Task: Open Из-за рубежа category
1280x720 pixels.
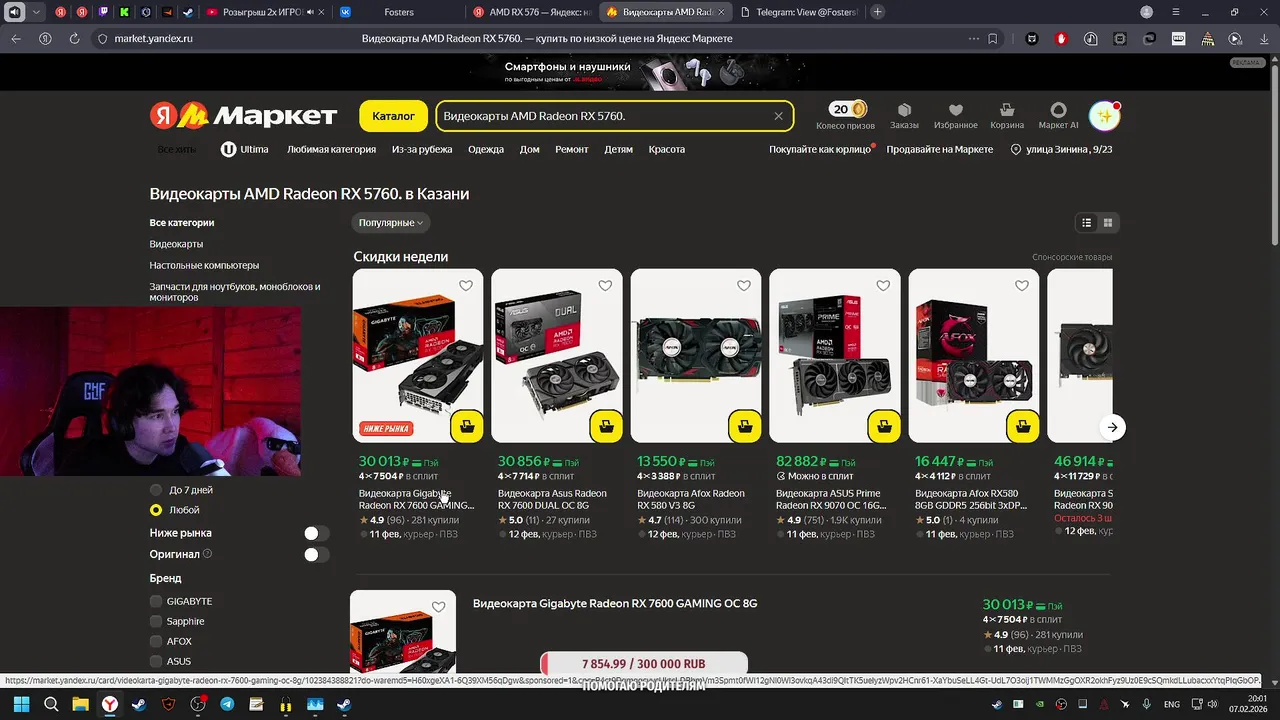Action: click(x=422, y=149)
